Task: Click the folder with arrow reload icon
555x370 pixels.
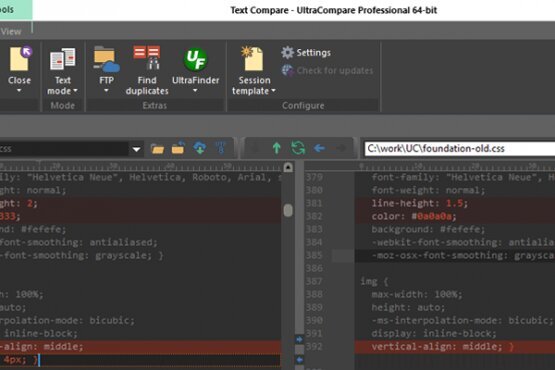Action: click(x=178, y=148)
